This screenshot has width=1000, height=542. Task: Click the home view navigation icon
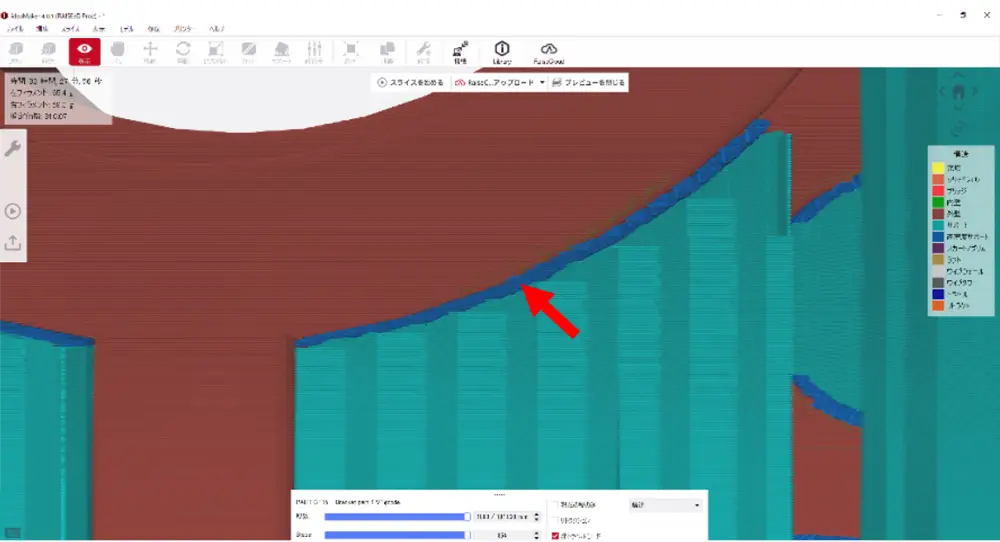[x=958, y=91]
